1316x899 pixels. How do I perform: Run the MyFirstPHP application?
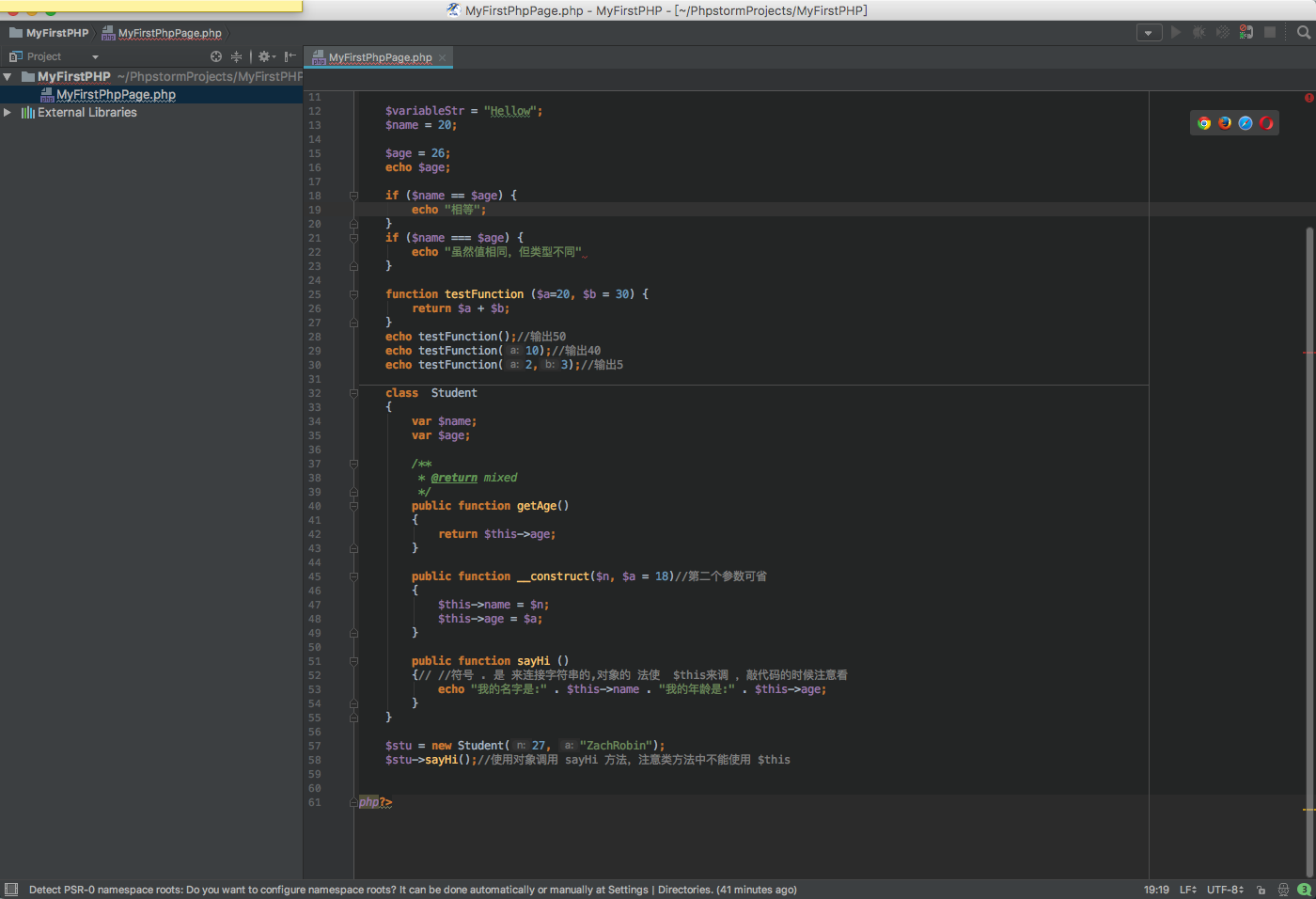1175,32
